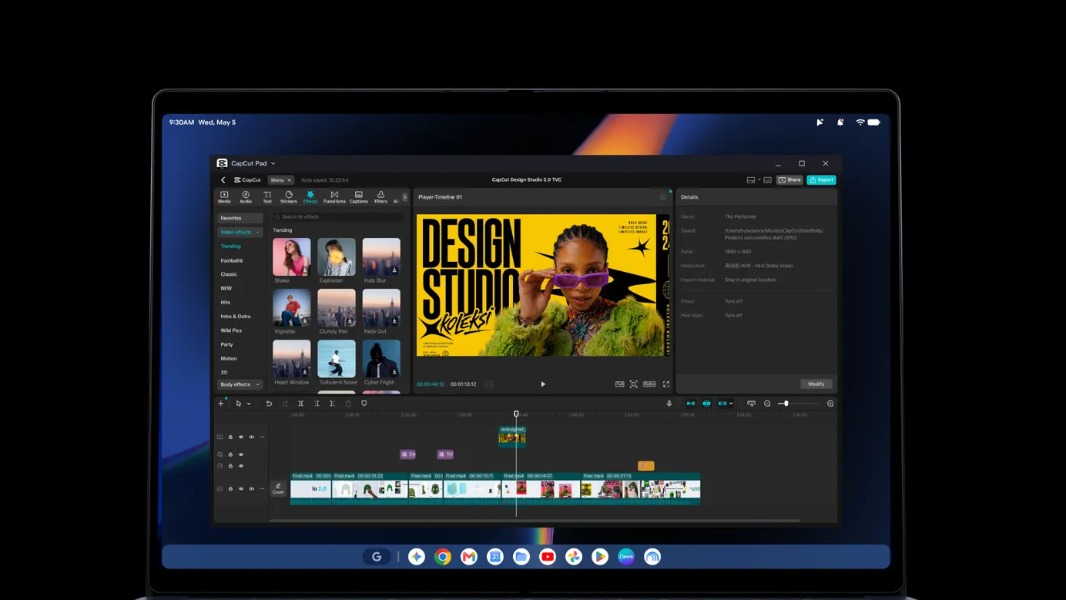Select the Explosion effect thumbnail

point(336,257)
